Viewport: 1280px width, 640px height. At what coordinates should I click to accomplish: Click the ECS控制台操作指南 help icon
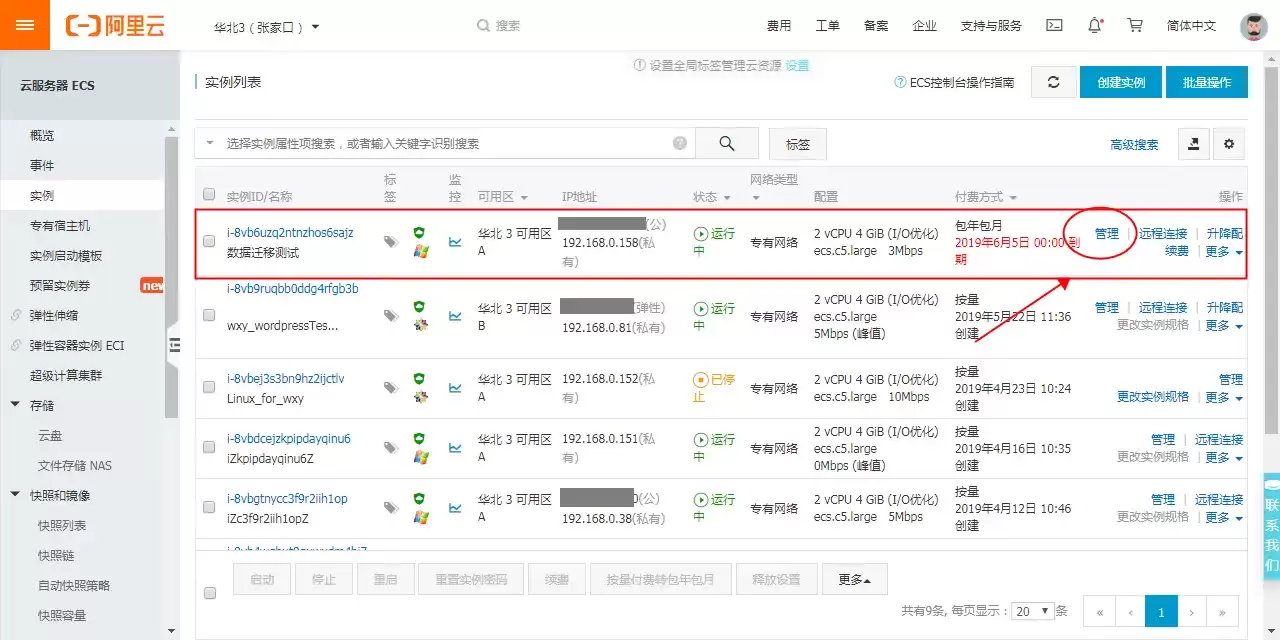coord(900,83)
